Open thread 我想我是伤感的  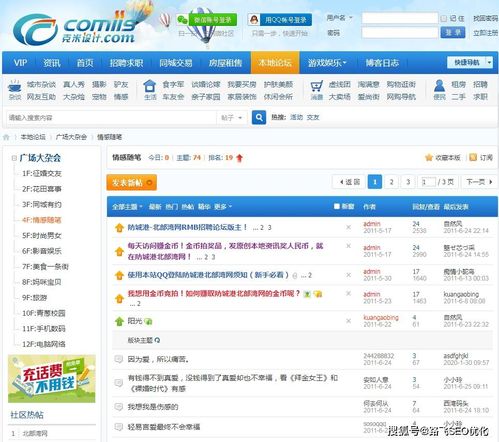(153, 407)
